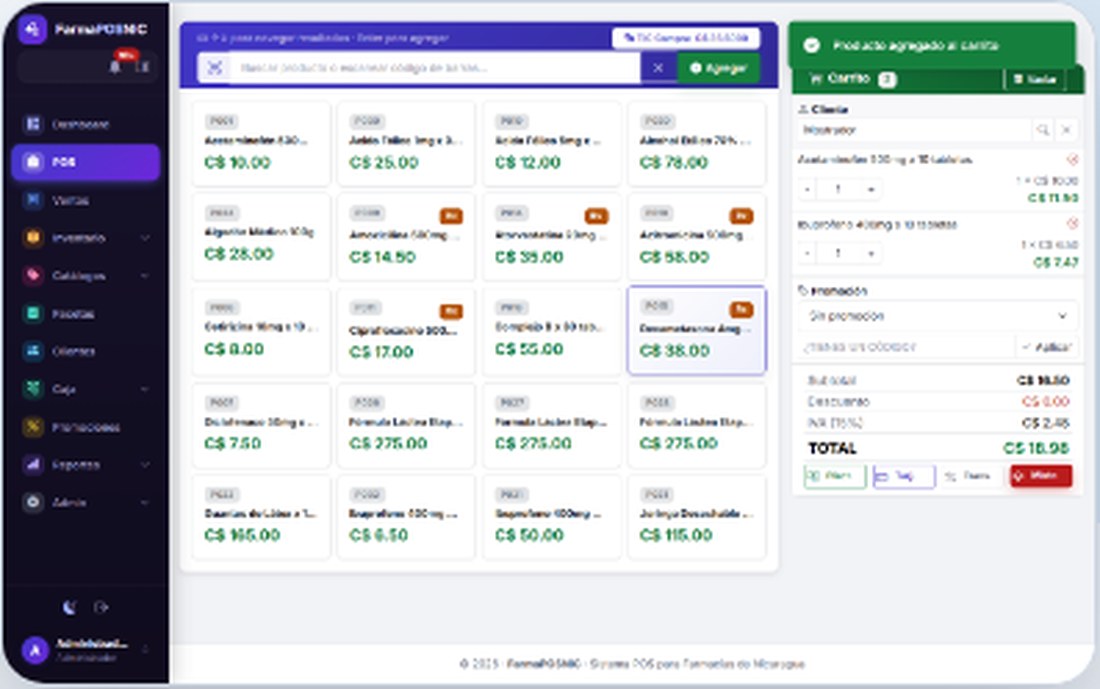Remove Ibuprofeno from the cart
The width and height of the screenshot is (1100, 689).
[1071, 224]
